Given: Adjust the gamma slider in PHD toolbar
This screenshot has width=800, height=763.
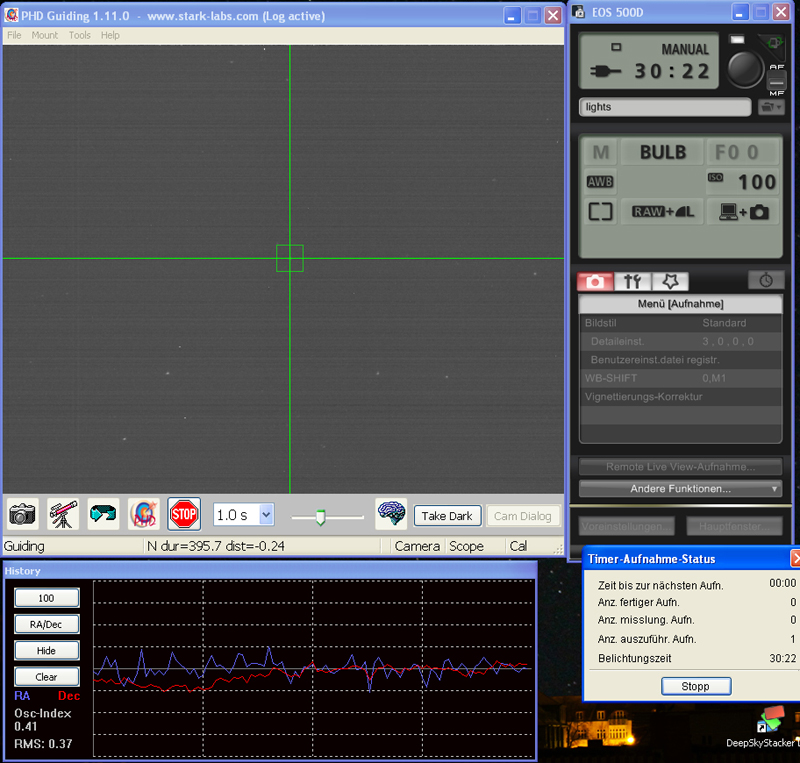Looking at the screenshot, I should [x=320, y=517].
